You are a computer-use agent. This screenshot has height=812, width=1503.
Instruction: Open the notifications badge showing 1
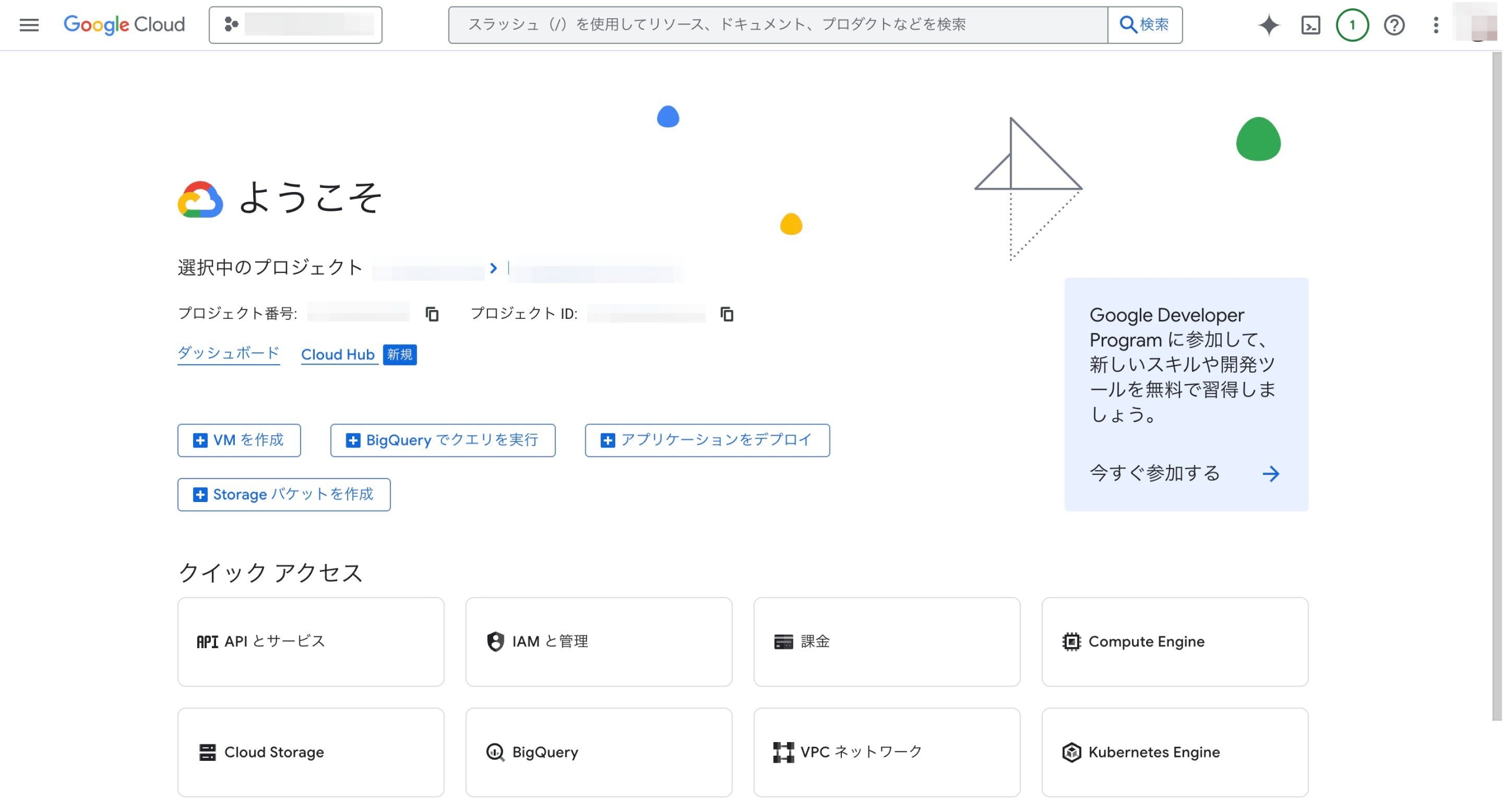tap(1352, 25)
